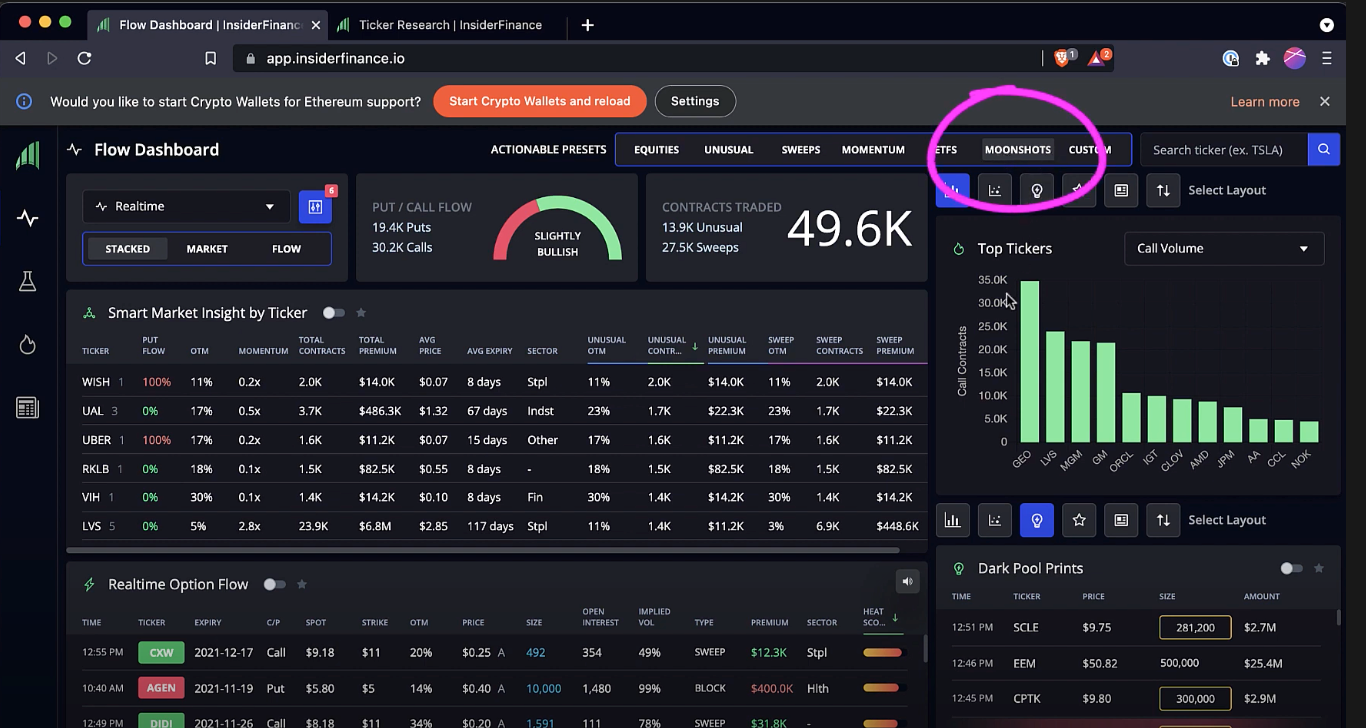The height and width of the screenshot is (728, 1366).
Task: Favorite the Smart Market Insight by Ticker panel
Action: coord(361,313)
